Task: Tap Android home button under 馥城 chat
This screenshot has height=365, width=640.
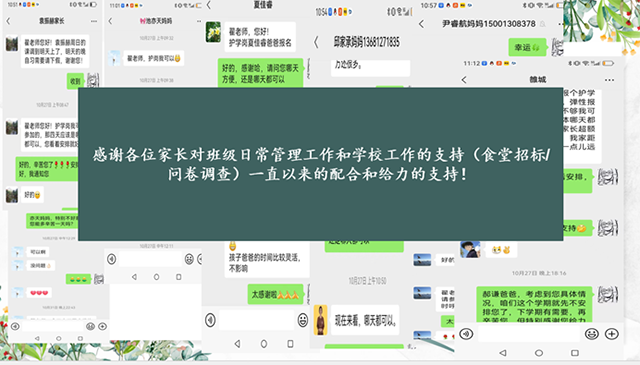Action: [539, 353]
